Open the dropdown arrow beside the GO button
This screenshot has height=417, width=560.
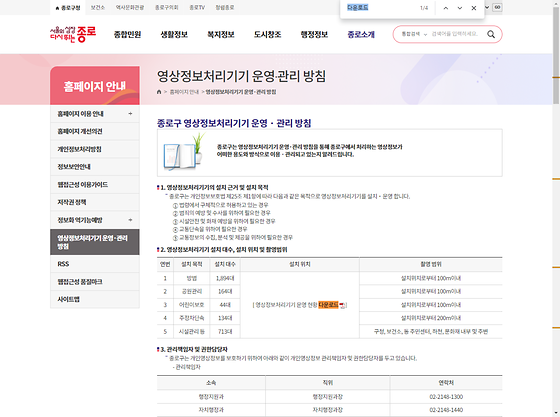[487, 7]
